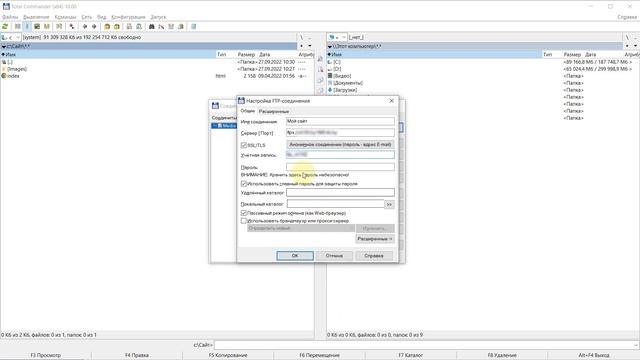640x360 pixels.
Task: Click the binoculars search files icon
Action: pyautogui.click(x=151, y=27)
